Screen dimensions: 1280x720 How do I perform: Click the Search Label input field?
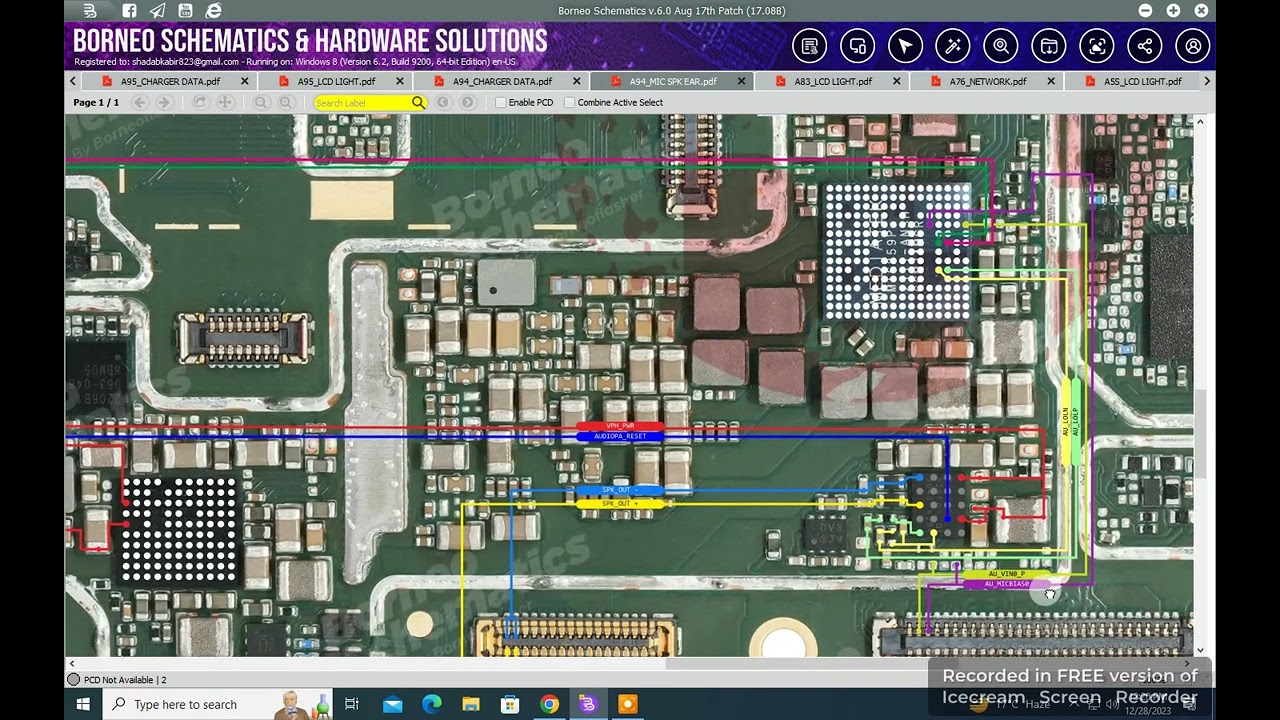362,102
